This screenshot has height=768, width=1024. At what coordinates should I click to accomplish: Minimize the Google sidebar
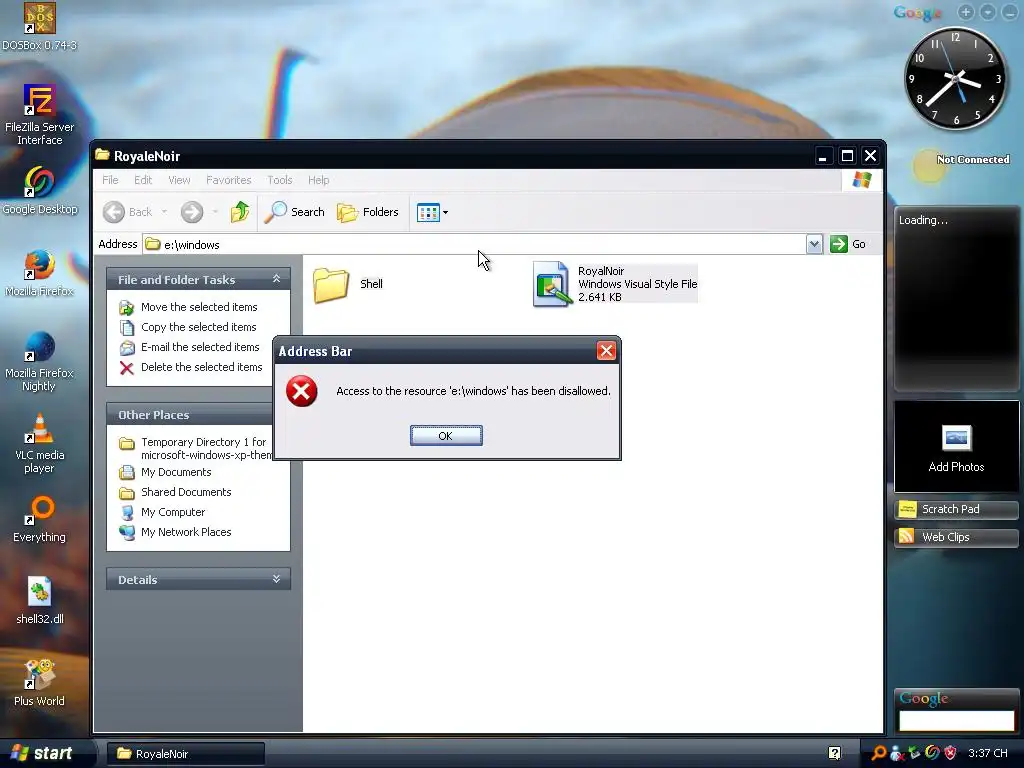click(x=1010, y=12)
